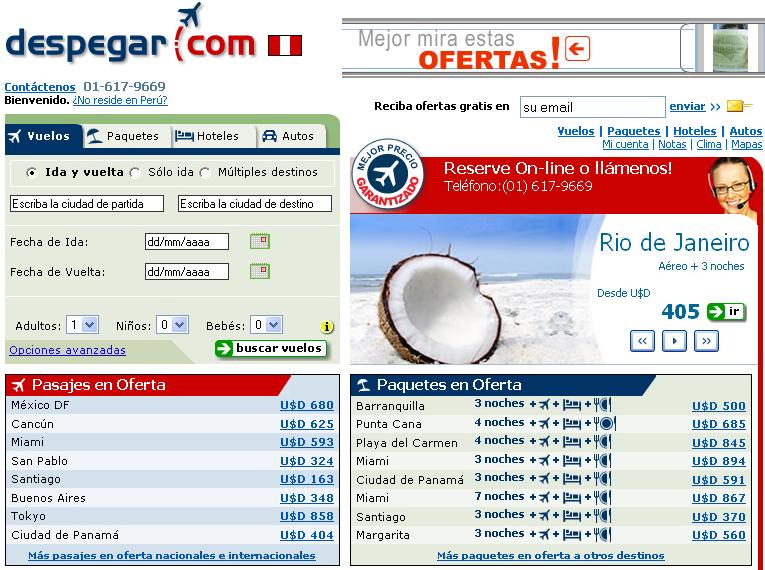Click the Paquetes link in top navigation
Screen dimensions: 765x570
tap(633, 131)
